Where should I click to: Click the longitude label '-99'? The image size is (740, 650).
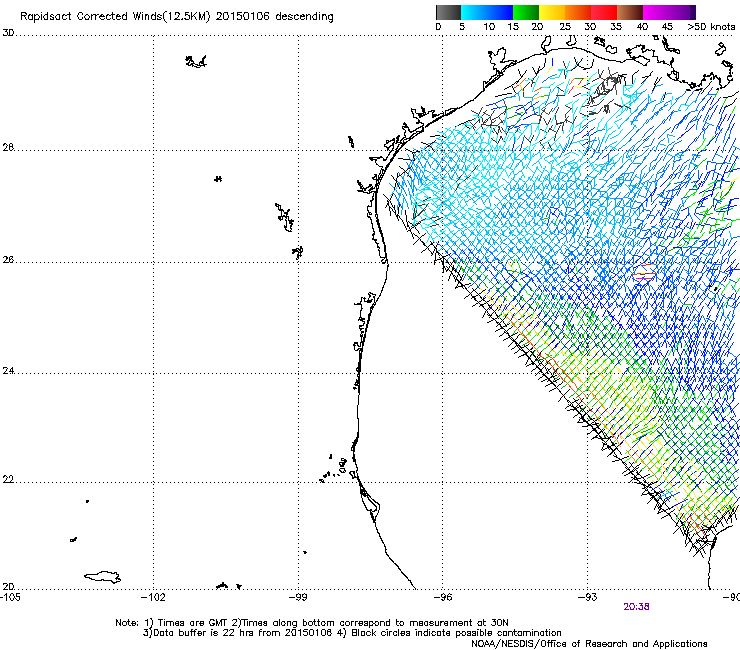click(298, 597)
